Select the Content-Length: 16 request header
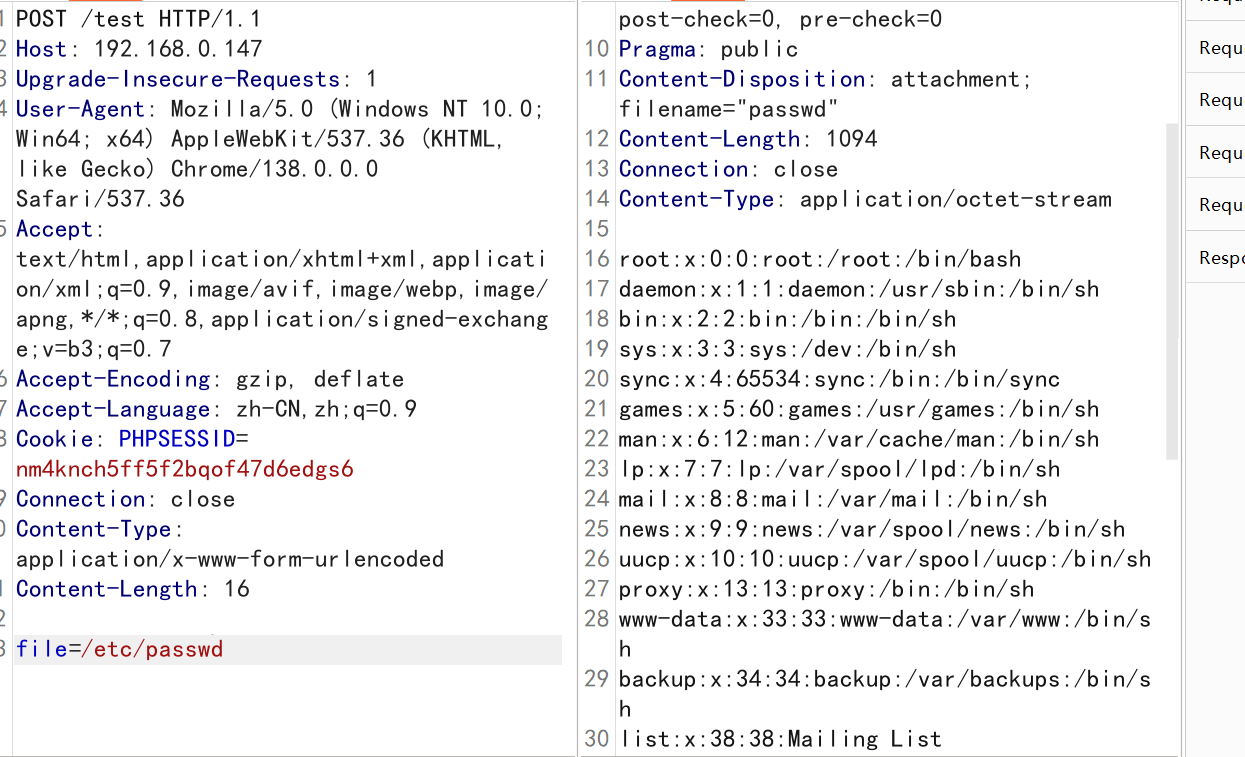The width and height of the screenshot is (1245, 757). pyautogui.click(x=133, y=589)
